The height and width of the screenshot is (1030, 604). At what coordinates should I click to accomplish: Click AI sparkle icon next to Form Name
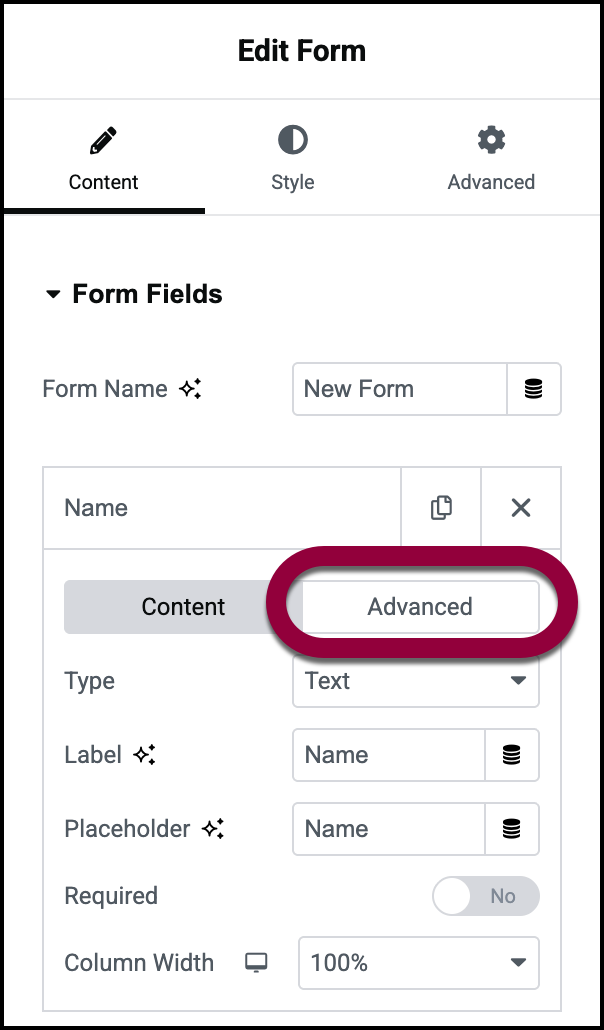pos(190,390)
